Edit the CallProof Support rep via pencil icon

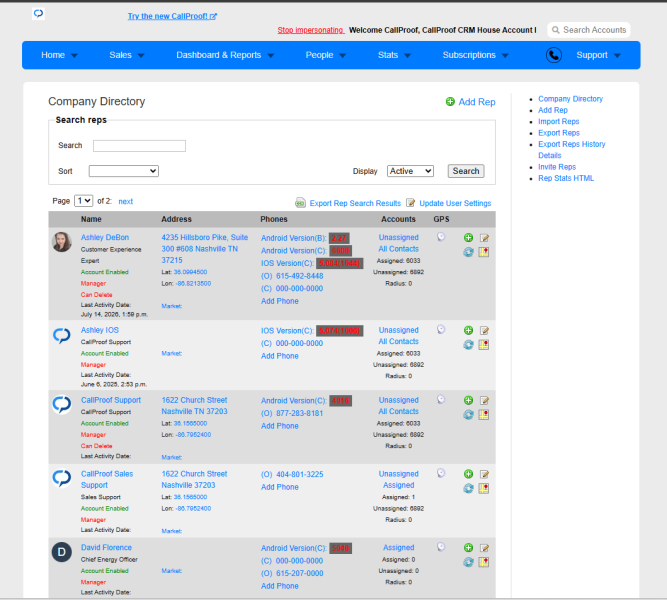click(x=484, y=400)
